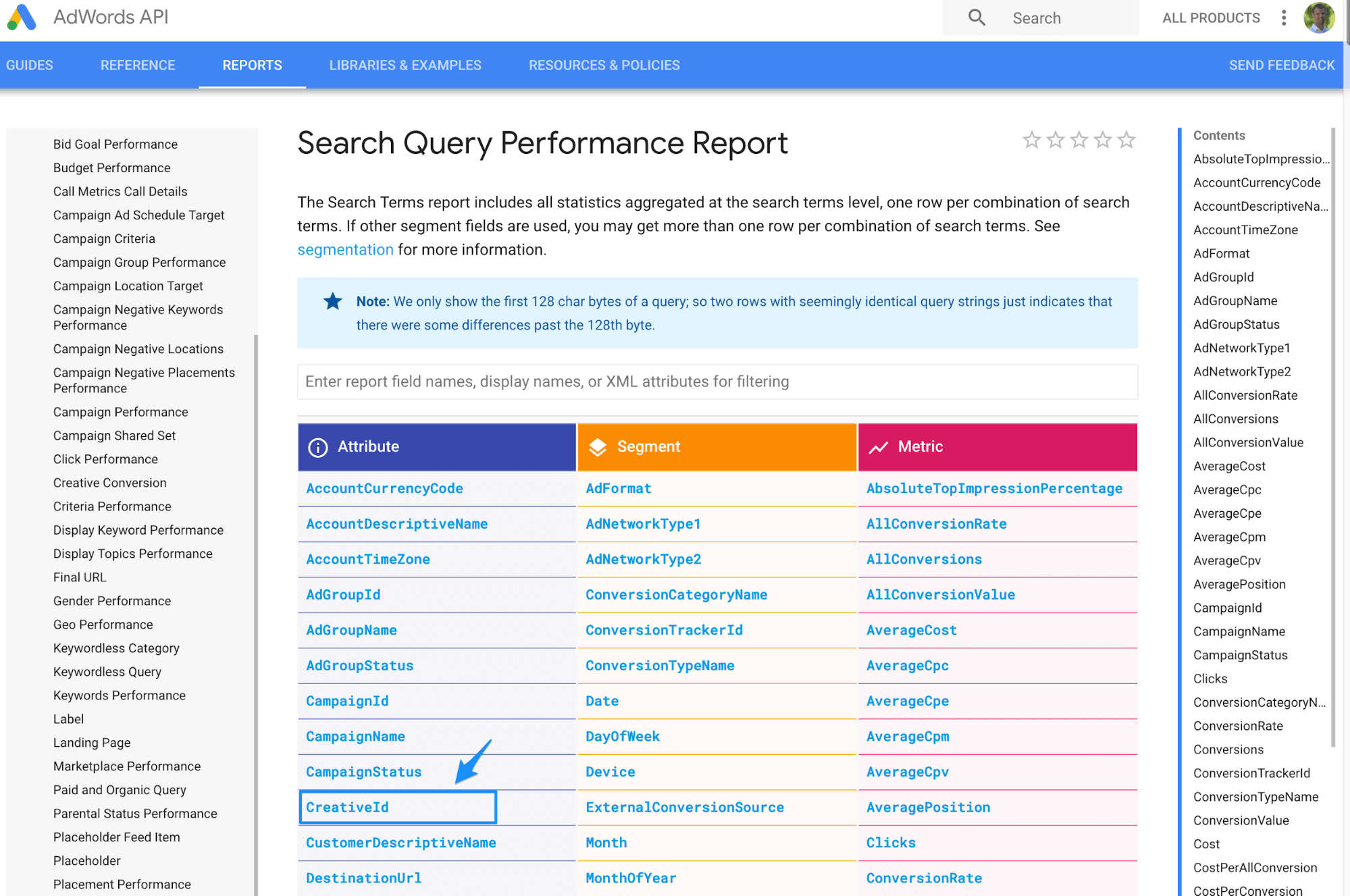Jump to ConversionValue in Contents
Screen dimensions: 1350x896
(1241, 820)
